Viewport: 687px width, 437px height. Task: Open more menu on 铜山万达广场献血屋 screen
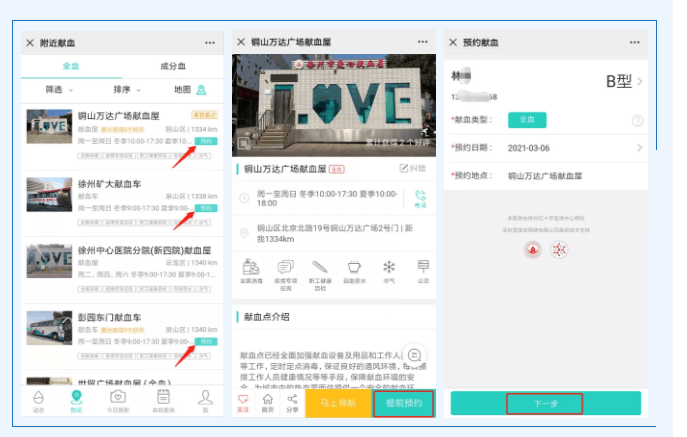(422, 42)
